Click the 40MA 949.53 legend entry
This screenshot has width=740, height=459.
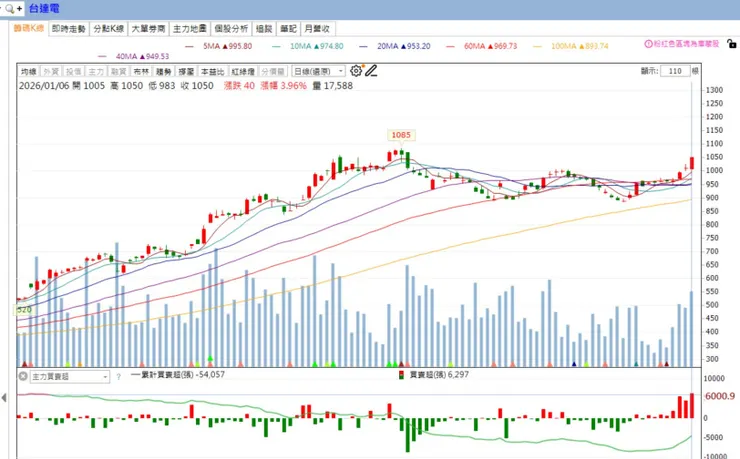tap(133, 57)
